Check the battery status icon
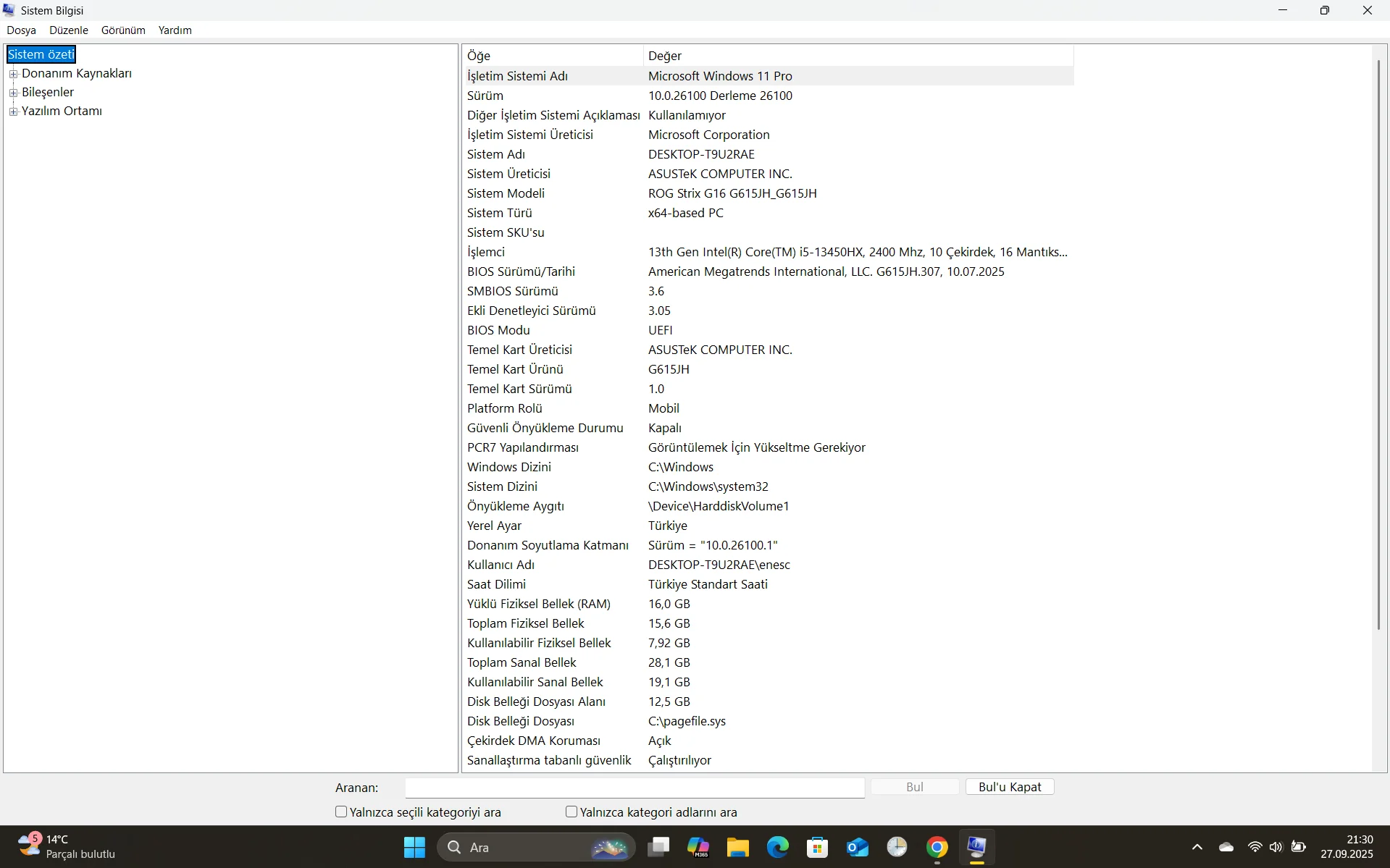 coord(1299,847)
